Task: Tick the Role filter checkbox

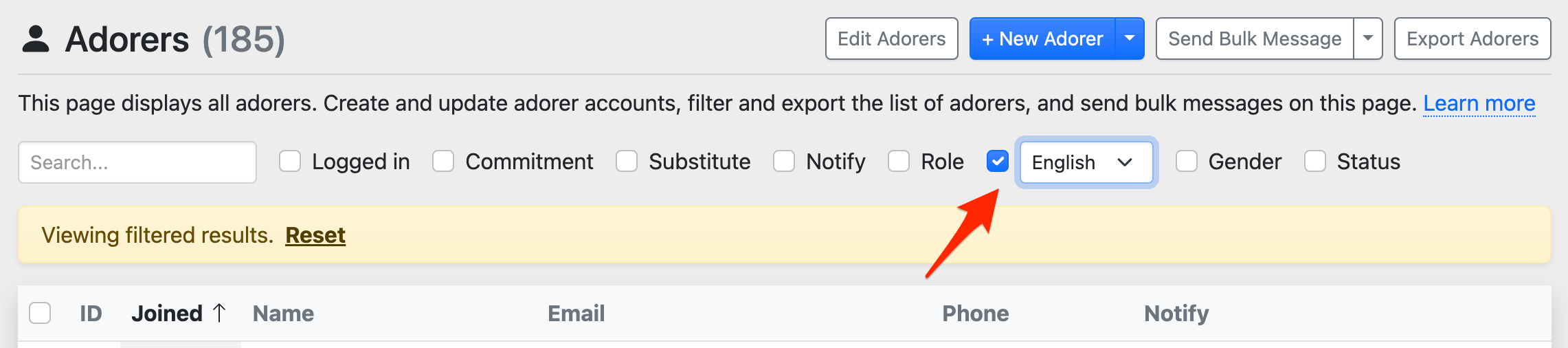Action: [899, 162]
